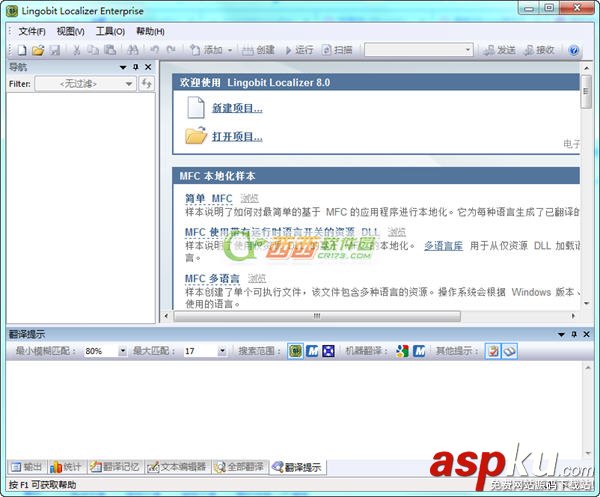Screen dimensions: 600x497
Task: Click the filter refresh icon button
Action: (147, 83)
